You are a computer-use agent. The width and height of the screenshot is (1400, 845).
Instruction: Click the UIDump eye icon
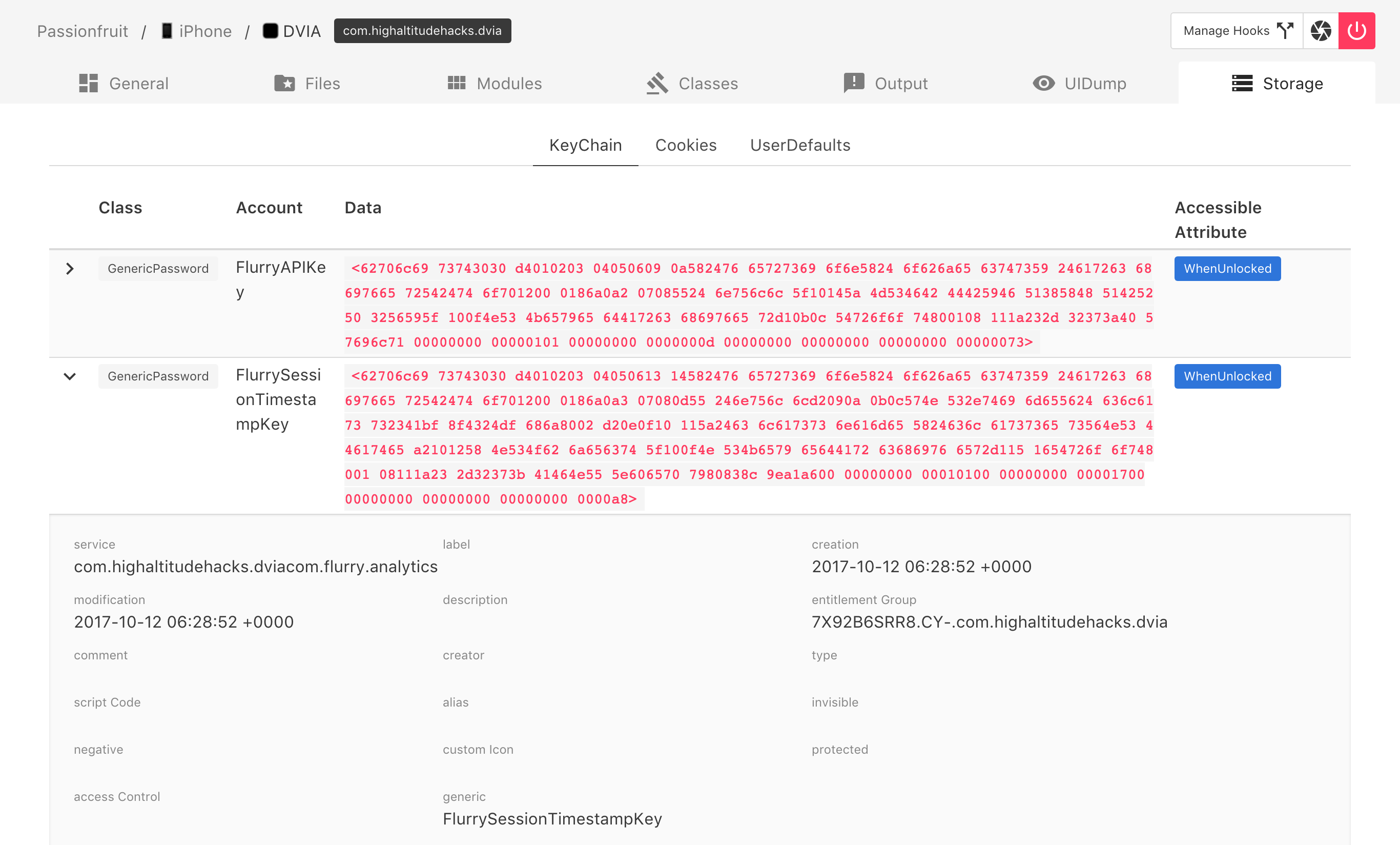click(x=1043, y=84)
